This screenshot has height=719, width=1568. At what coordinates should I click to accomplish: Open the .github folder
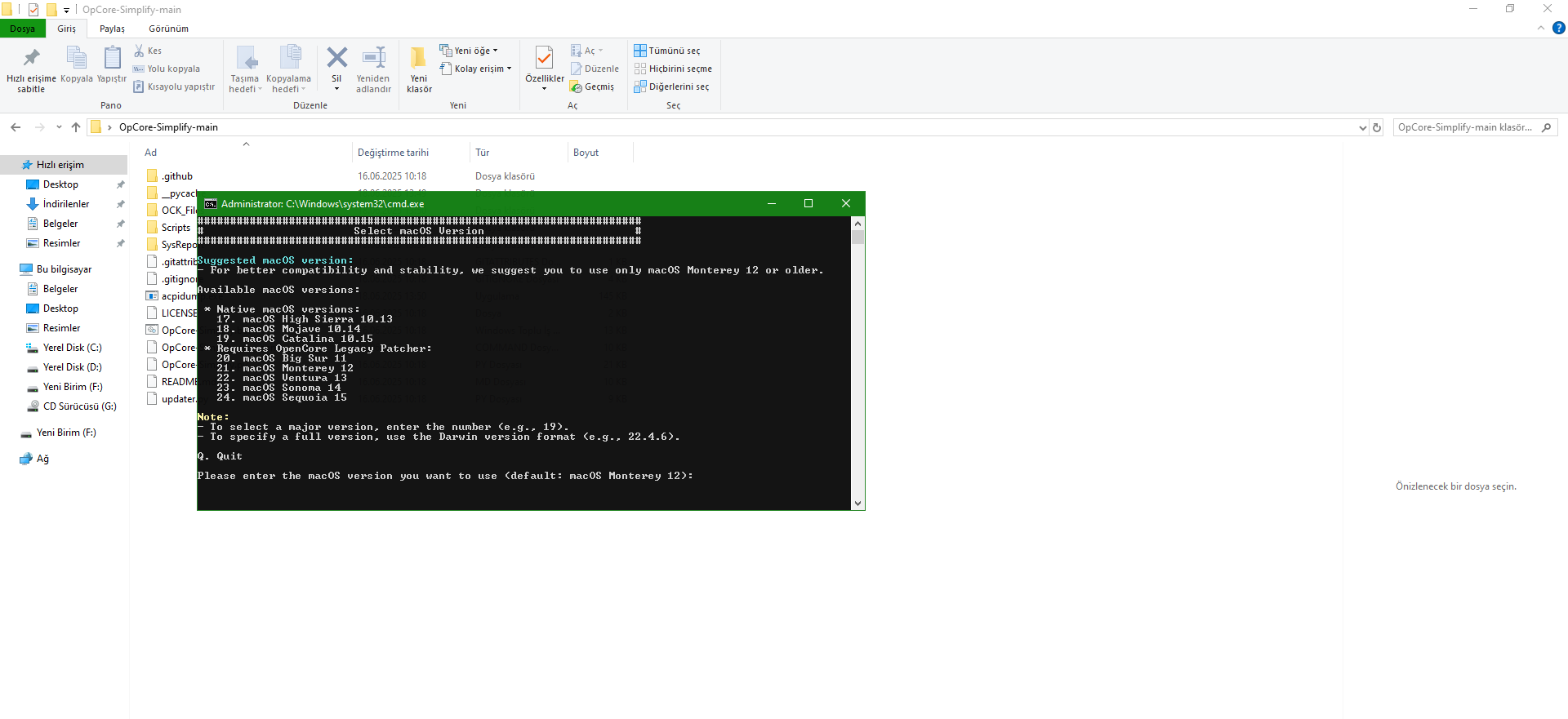tap(176, 176)
